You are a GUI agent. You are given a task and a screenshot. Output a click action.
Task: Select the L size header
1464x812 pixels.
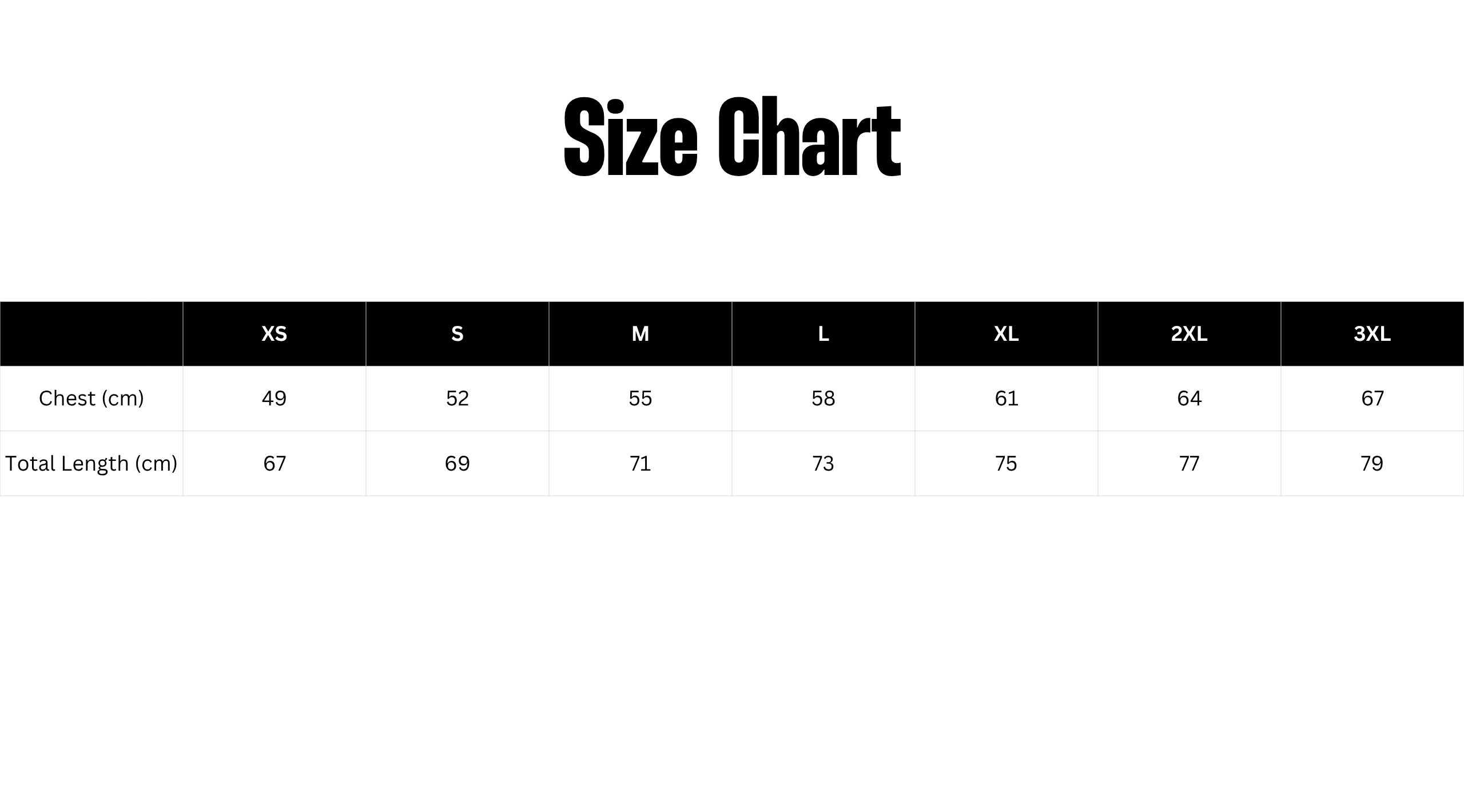point(823,334)
